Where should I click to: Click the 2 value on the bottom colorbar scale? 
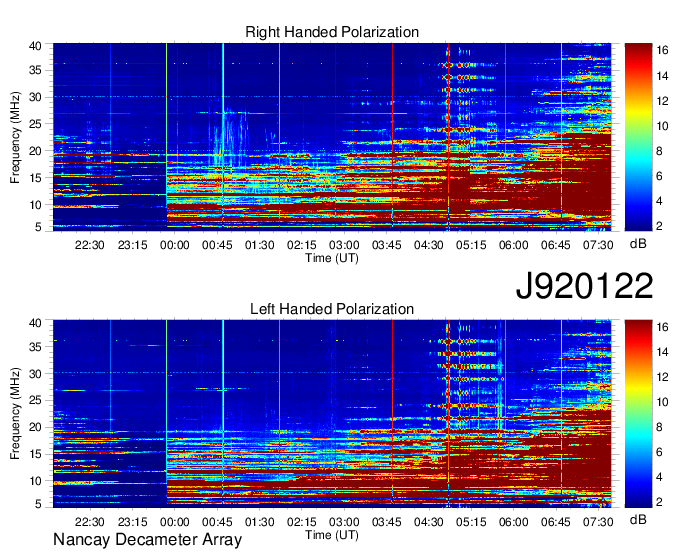point(659,503)
